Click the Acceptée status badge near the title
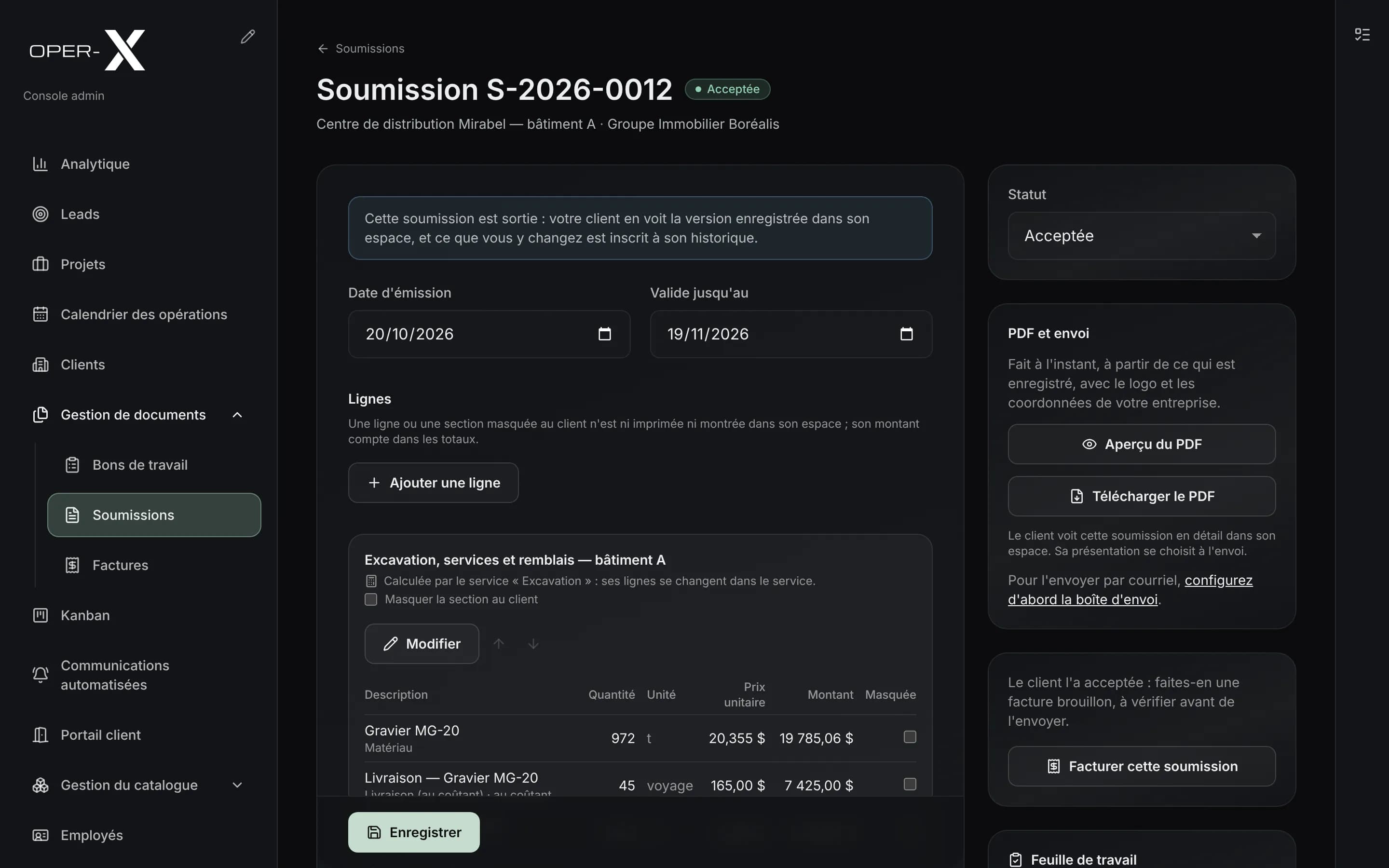 click(x=727, y=89)
